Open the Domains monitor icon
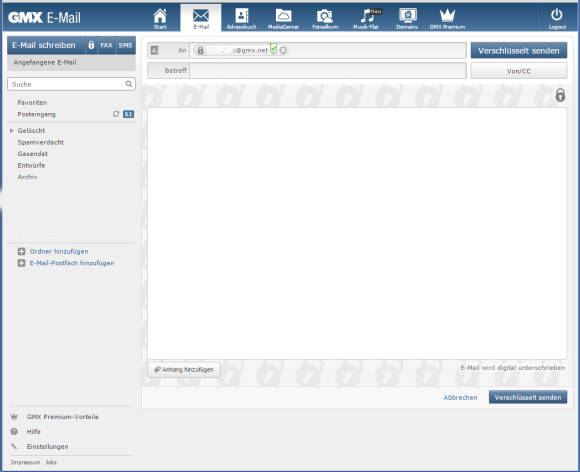Image resolution: width=580 pixels, height=472 pixels. [407, 16]
